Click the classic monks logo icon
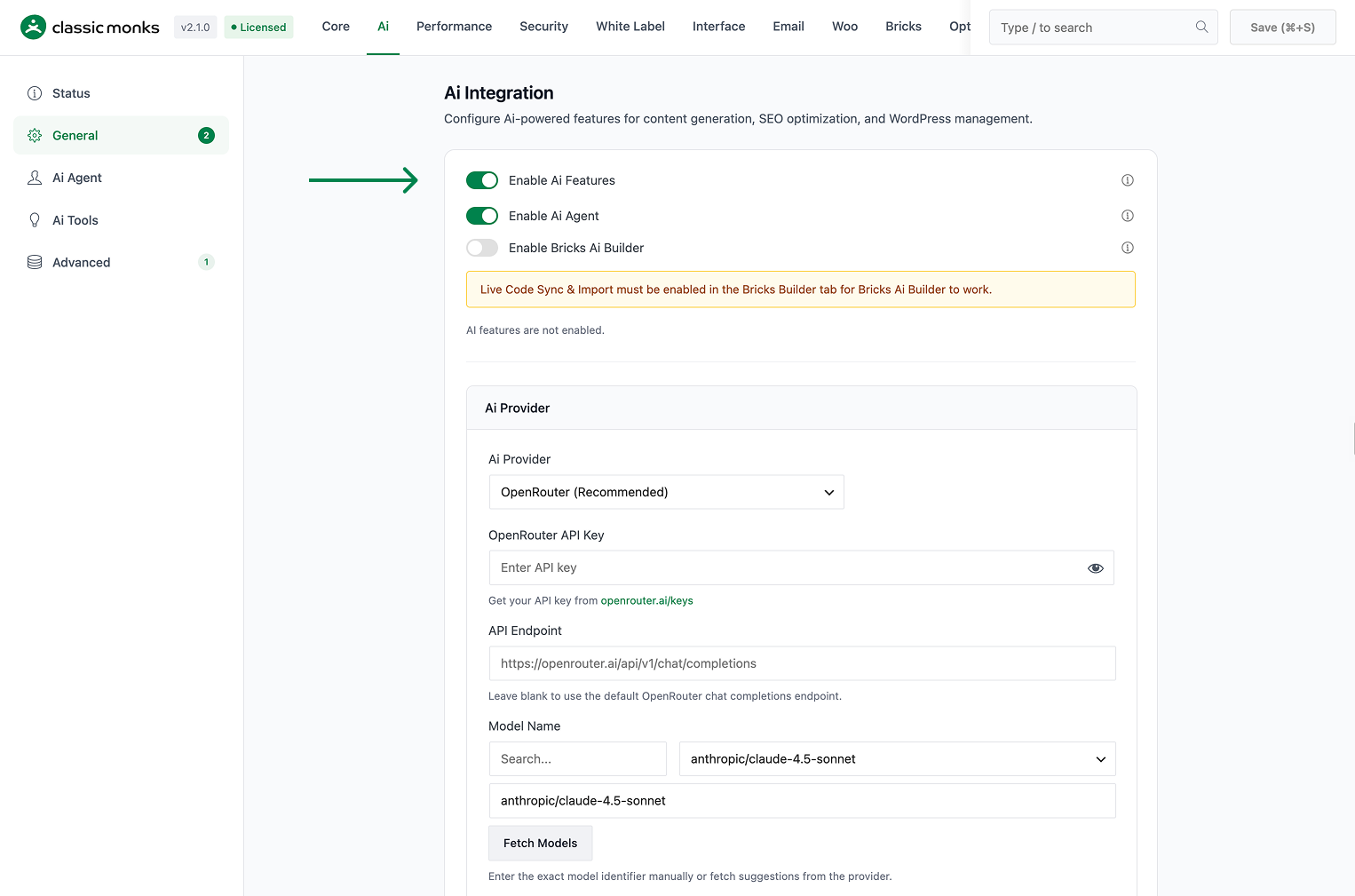The width and height of the screenshot is (1355, 896). [x=33, y=27]
